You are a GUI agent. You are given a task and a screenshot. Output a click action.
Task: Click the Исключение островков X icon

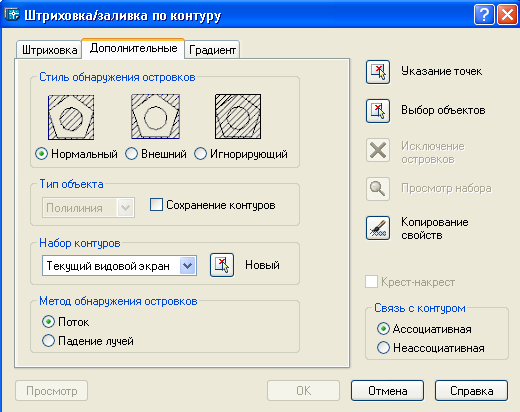[x=378, y=150]
